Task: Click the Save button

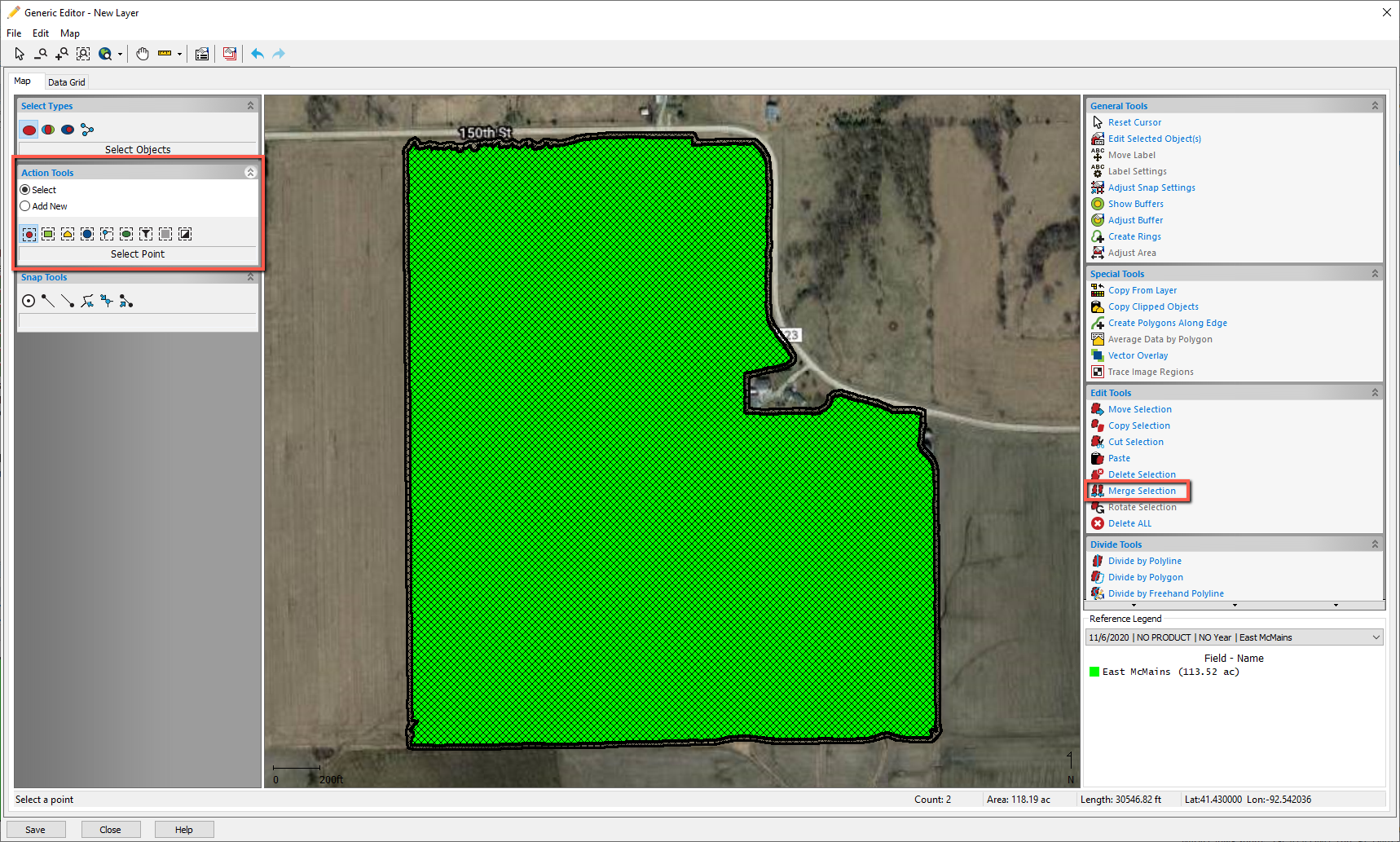Action: coord(35,830)
